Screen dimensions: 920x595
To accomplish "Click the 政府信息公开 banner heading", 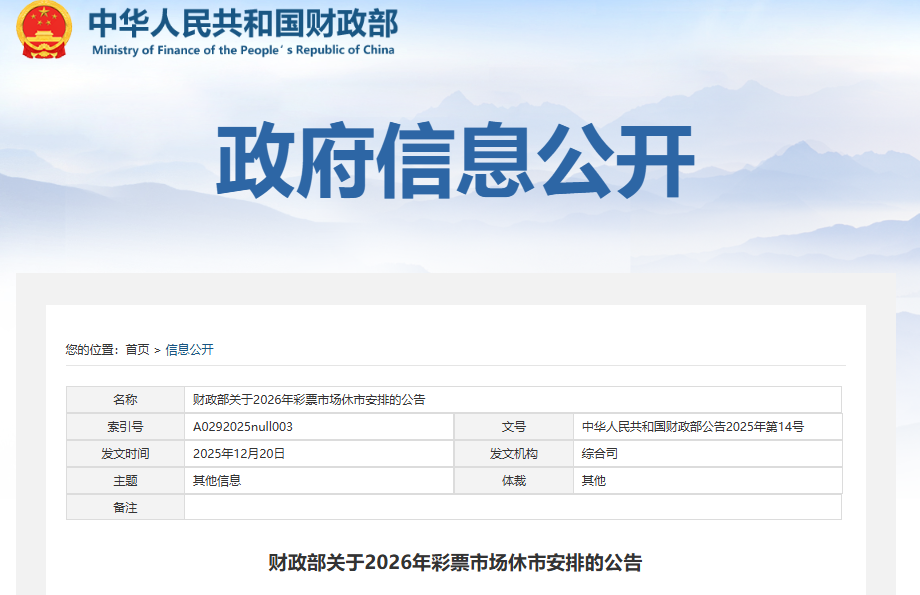I will pyautogui.click(x=455, y=162).
